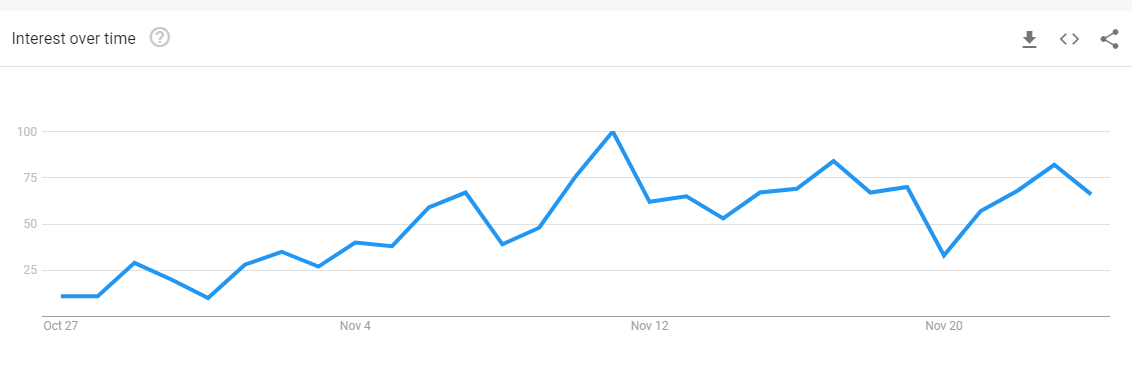Viewport: 1132px width, 368px height.
Task: Click the line's final point at far right
Action: [x=1090, y=194]
